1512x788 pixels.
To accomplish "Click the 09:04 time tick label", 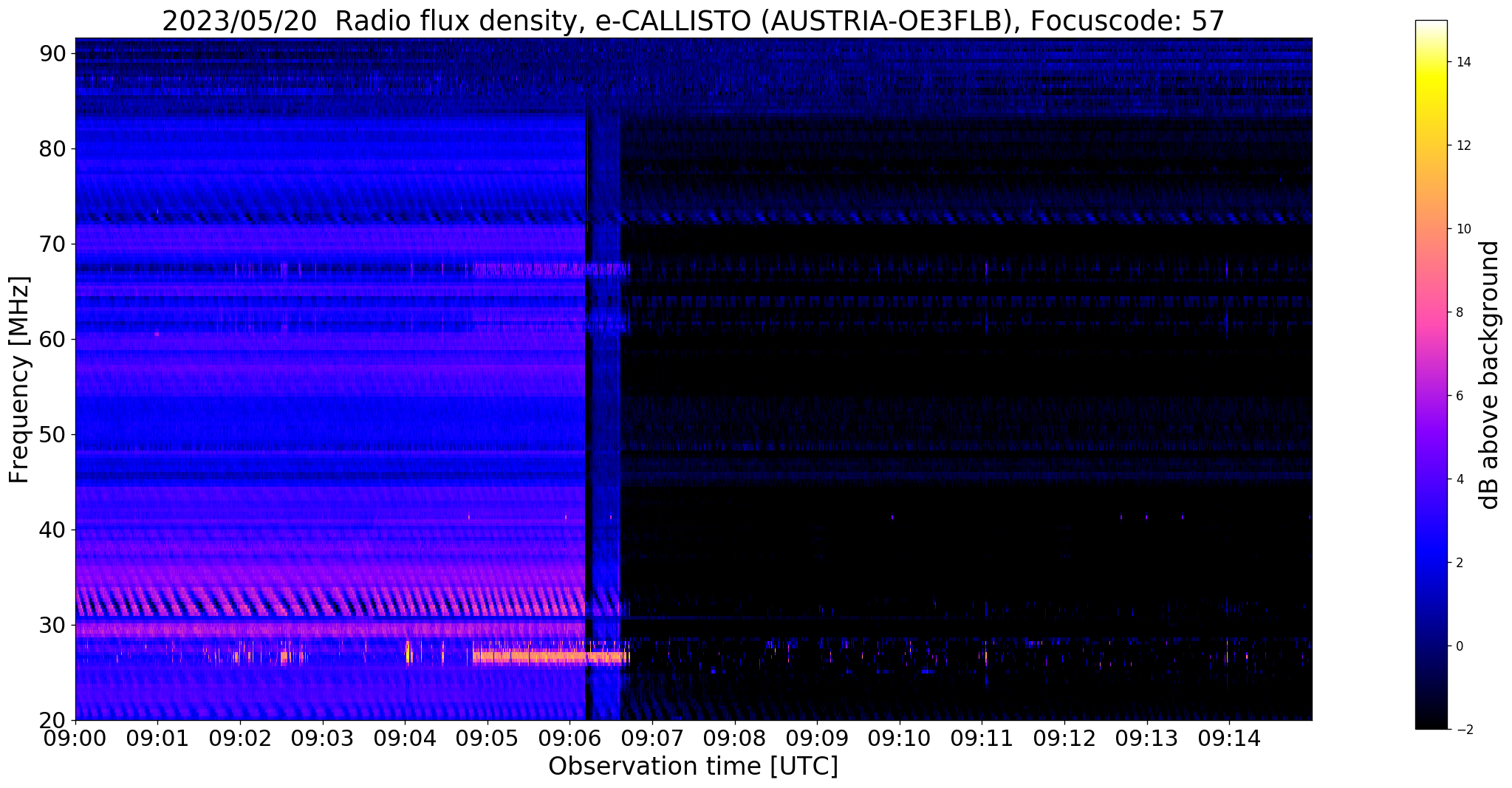I will 405,738.
